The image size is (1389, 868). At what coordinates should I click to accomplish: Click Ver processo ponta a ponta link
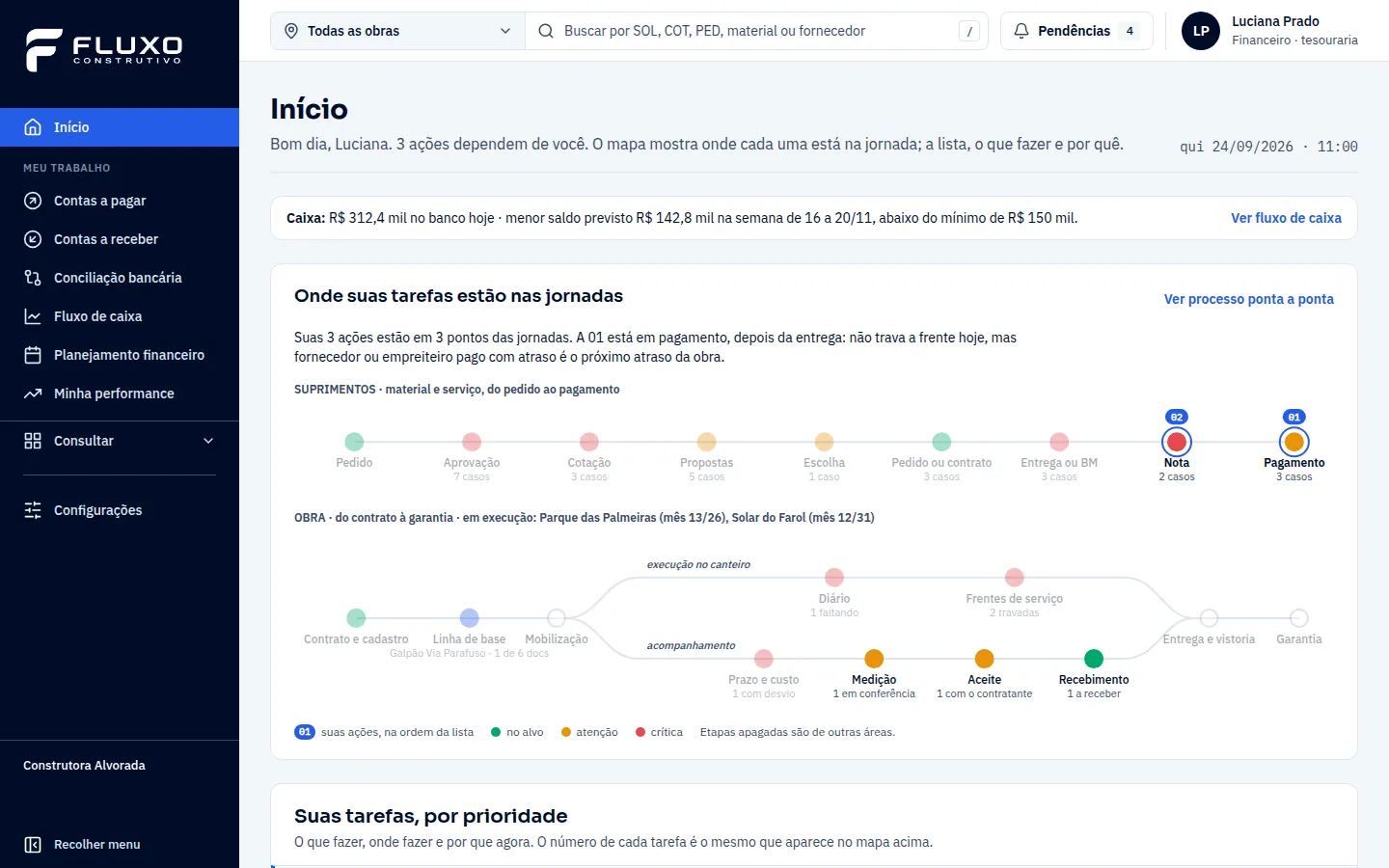[x=1248, y=299]
